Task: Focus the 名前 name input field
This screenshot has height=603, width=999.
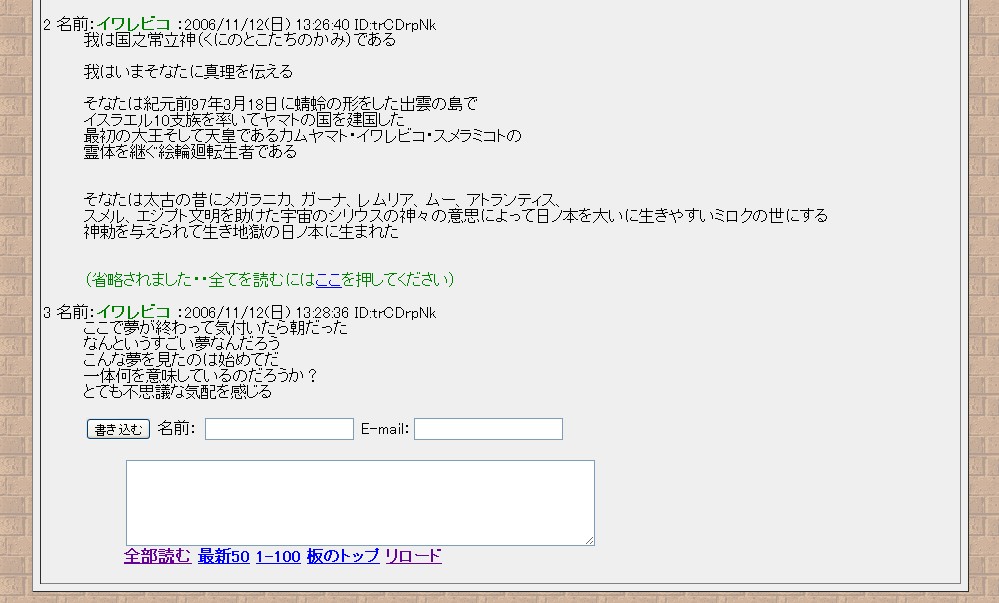Action: pos(279,429)
